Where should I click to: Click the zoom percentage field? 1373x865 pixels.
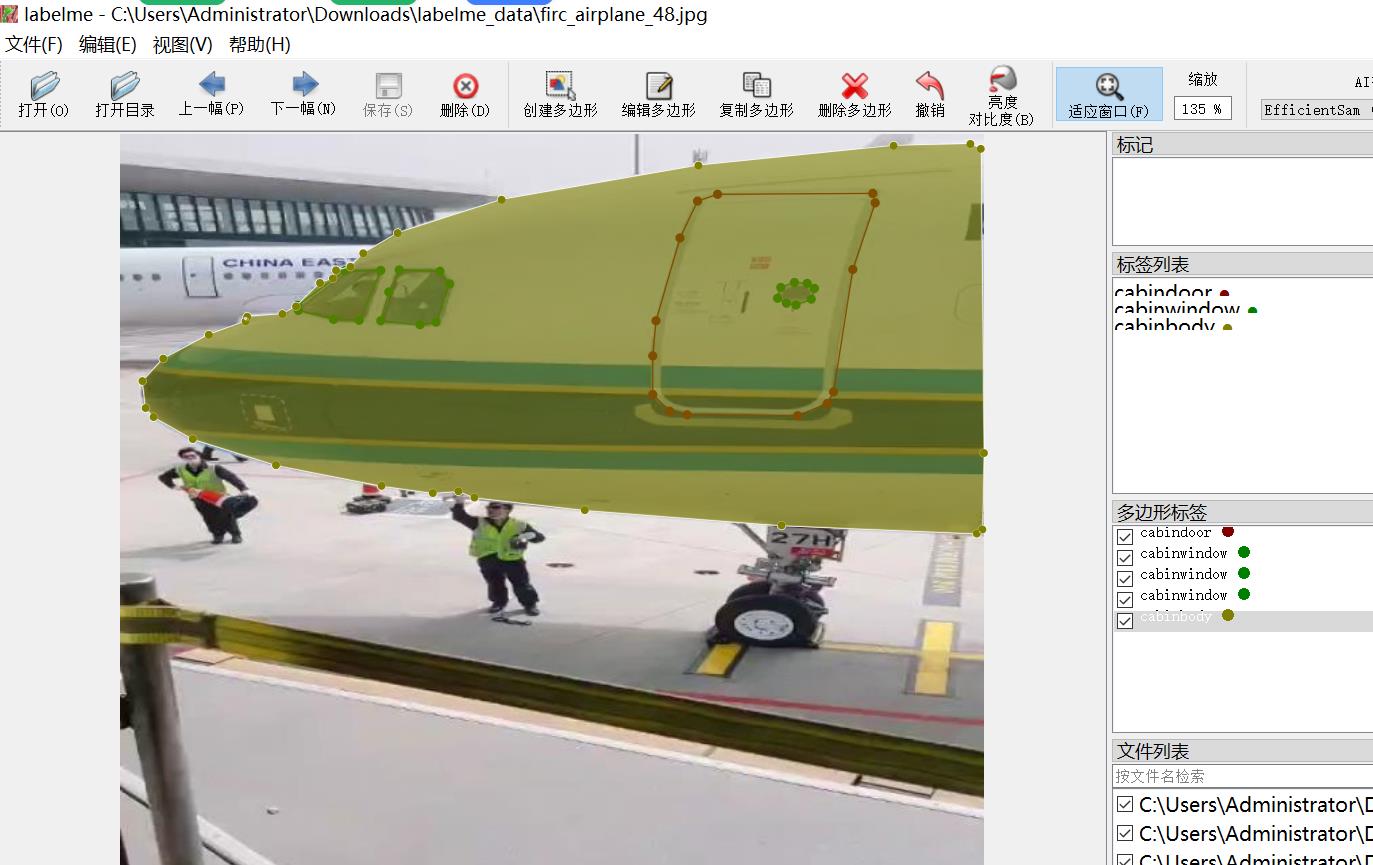(x=1201, y=110)
